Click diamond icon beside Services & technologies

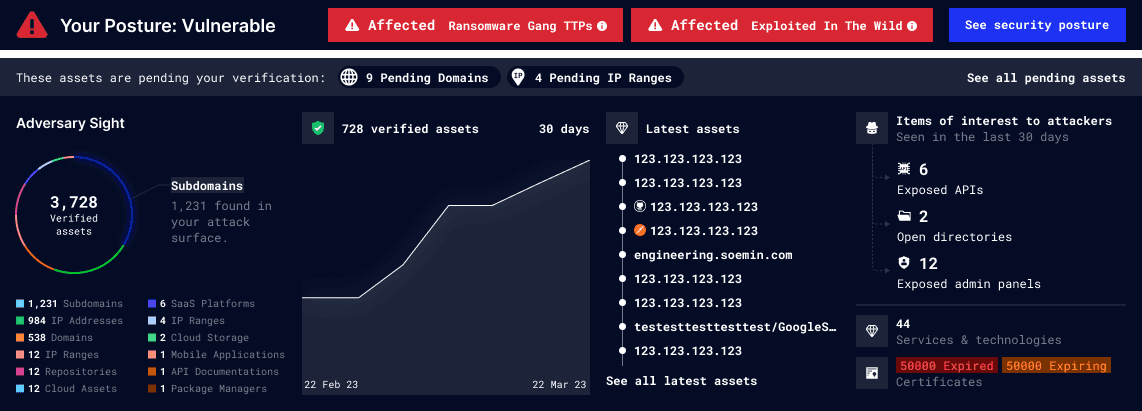point(871,331)
